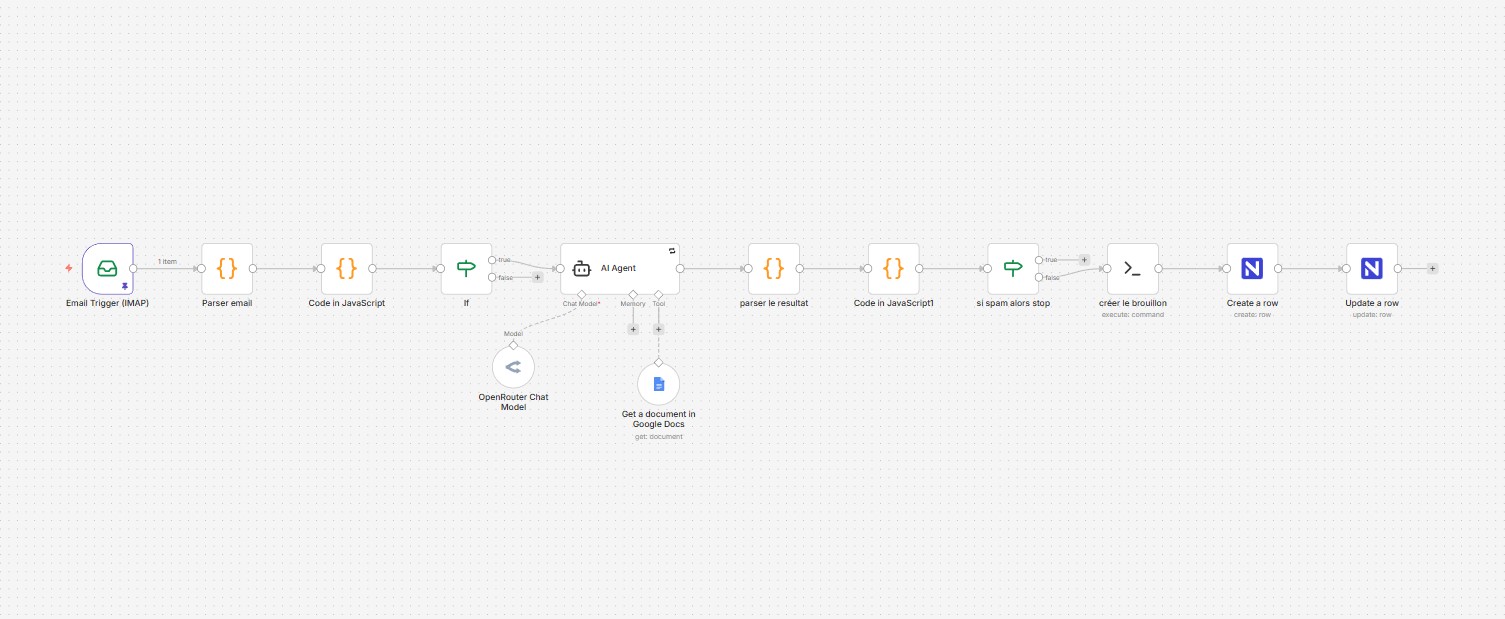Open the AI Agent node
Screen dimensions: 1505x619
619,268
